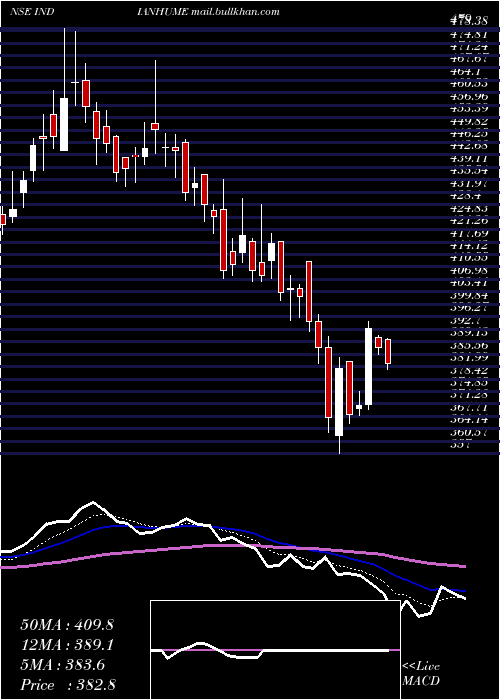Click the 456.96 price axis label
Image resolution: width=500 pixels, height=700 pixels.
(468, 96)
